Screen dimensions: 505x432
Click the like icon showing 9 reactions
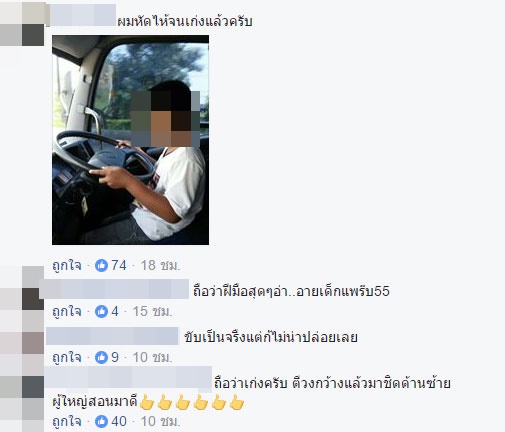101,358
